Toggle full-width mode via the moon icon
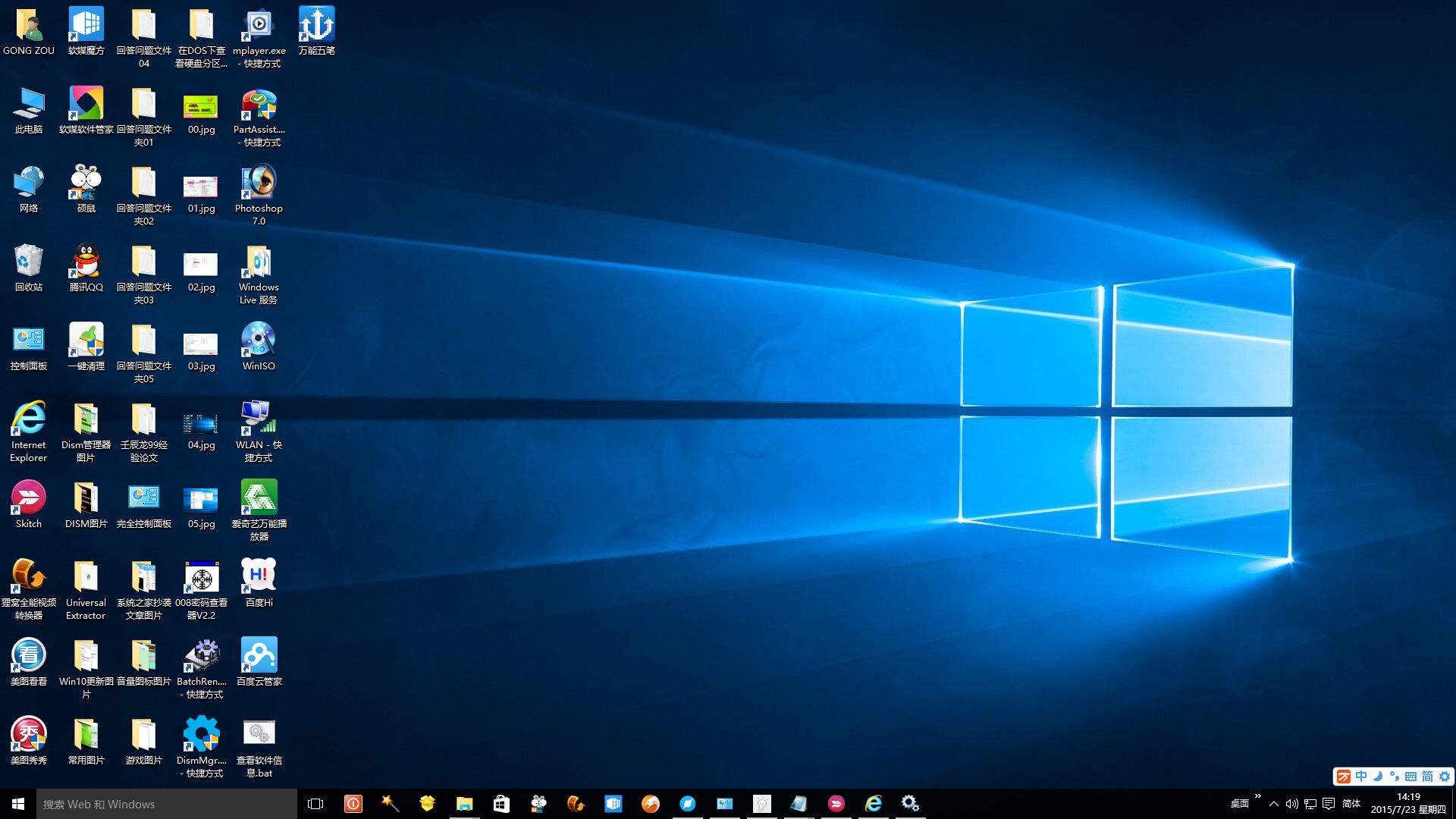This screenshot has height=819, width=1456. click(1378, 777)
